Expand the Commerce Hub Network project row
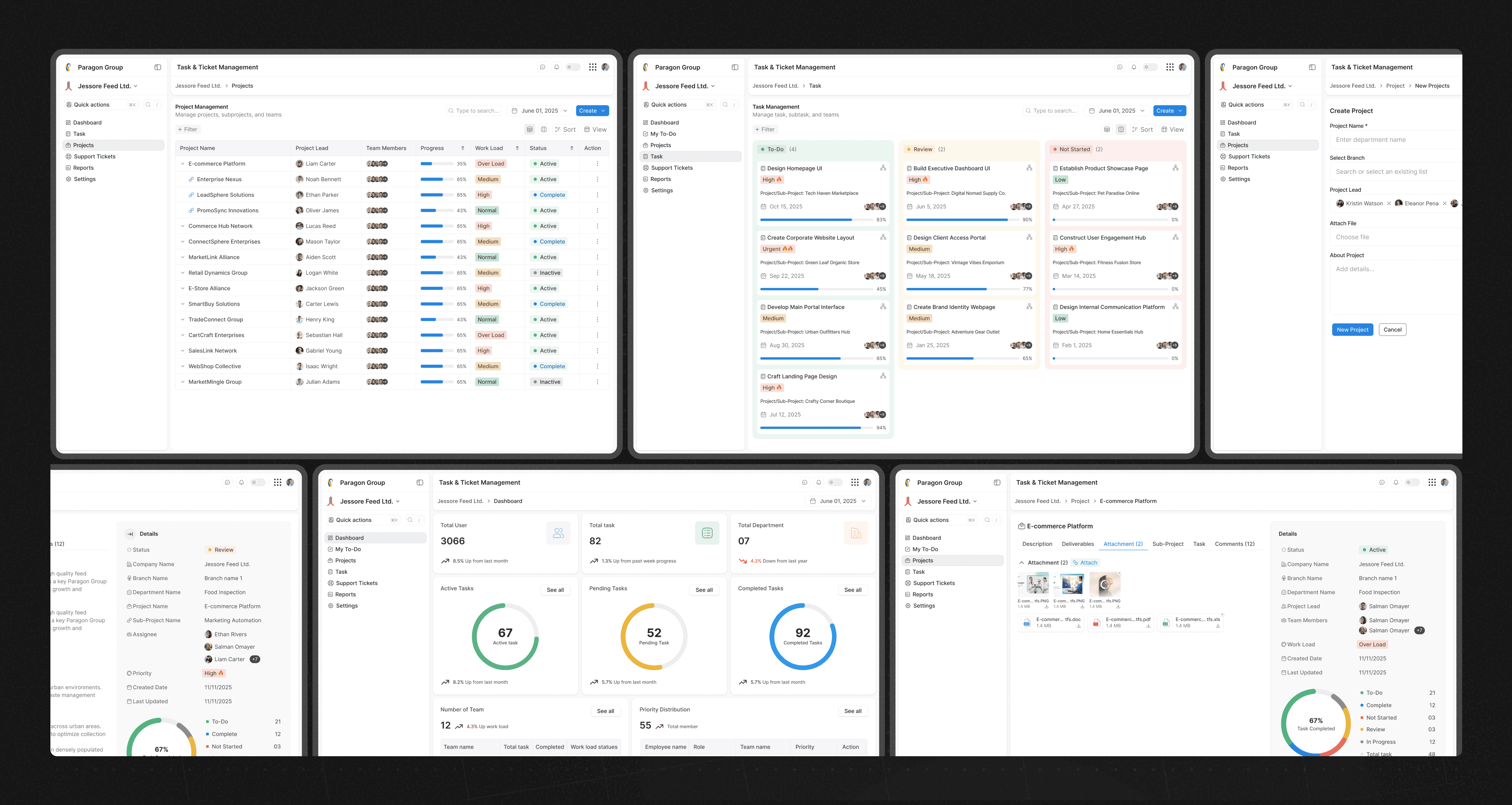This screenshot has height=805, width=1512. [x=183, y=226]
